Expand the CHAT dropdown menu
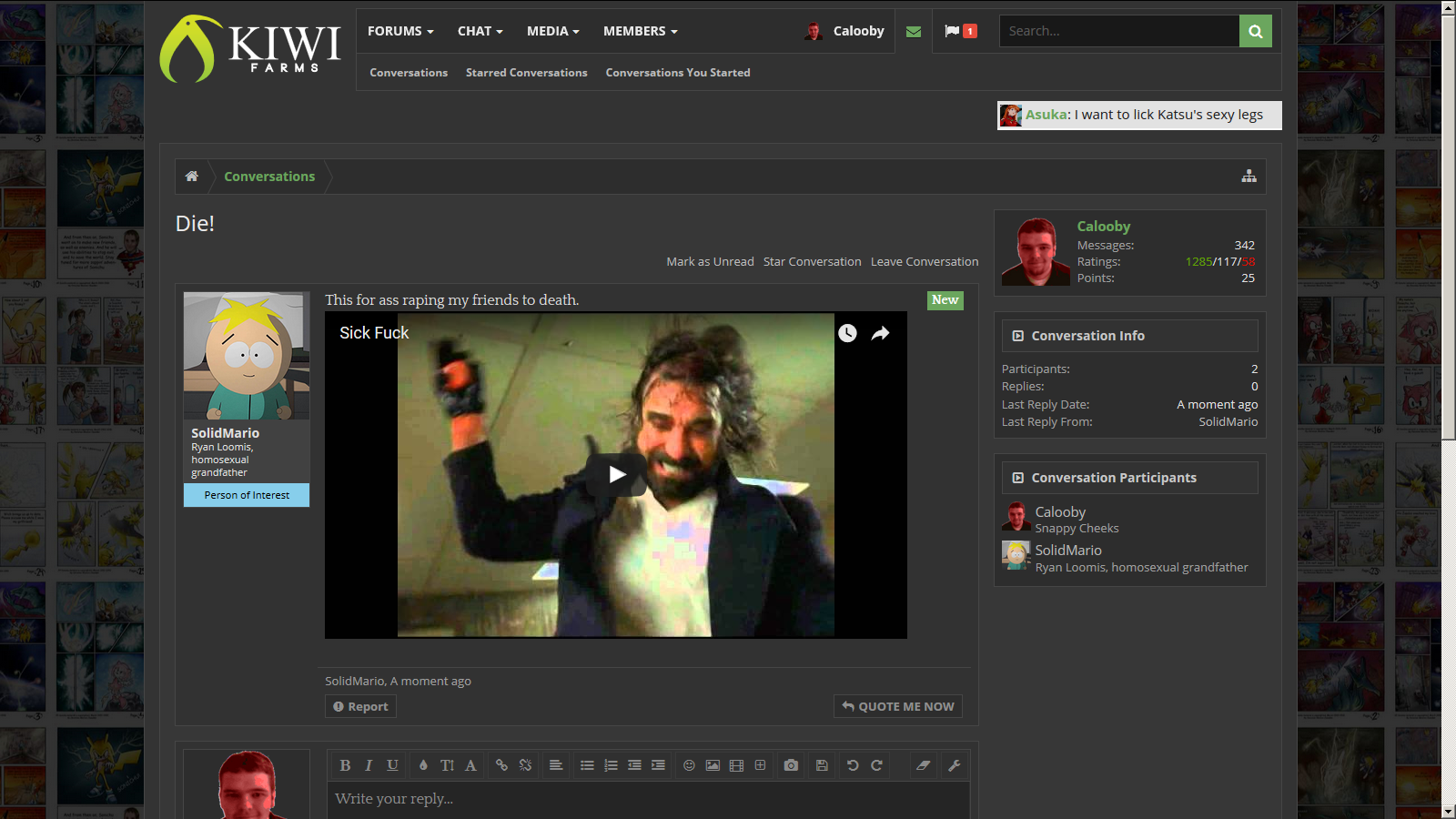The width and height of the screenshot is (1456, 819). 480,31
